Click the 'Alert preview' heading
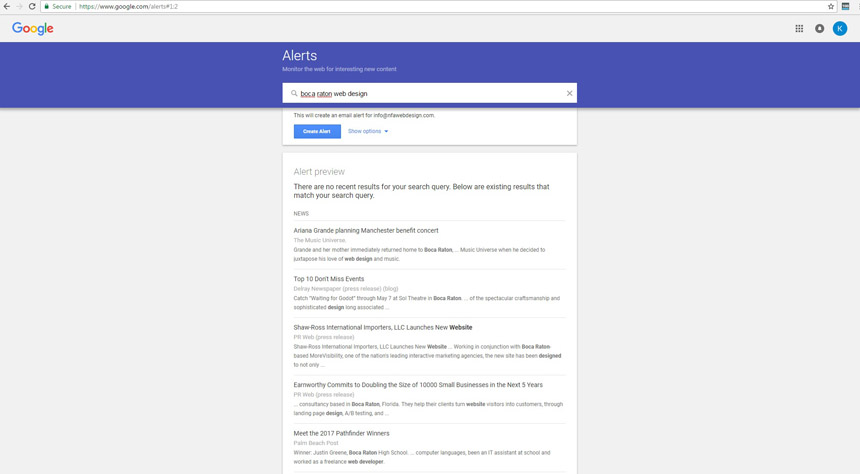The height and width of the screenshot is (474, 860). 319,172
